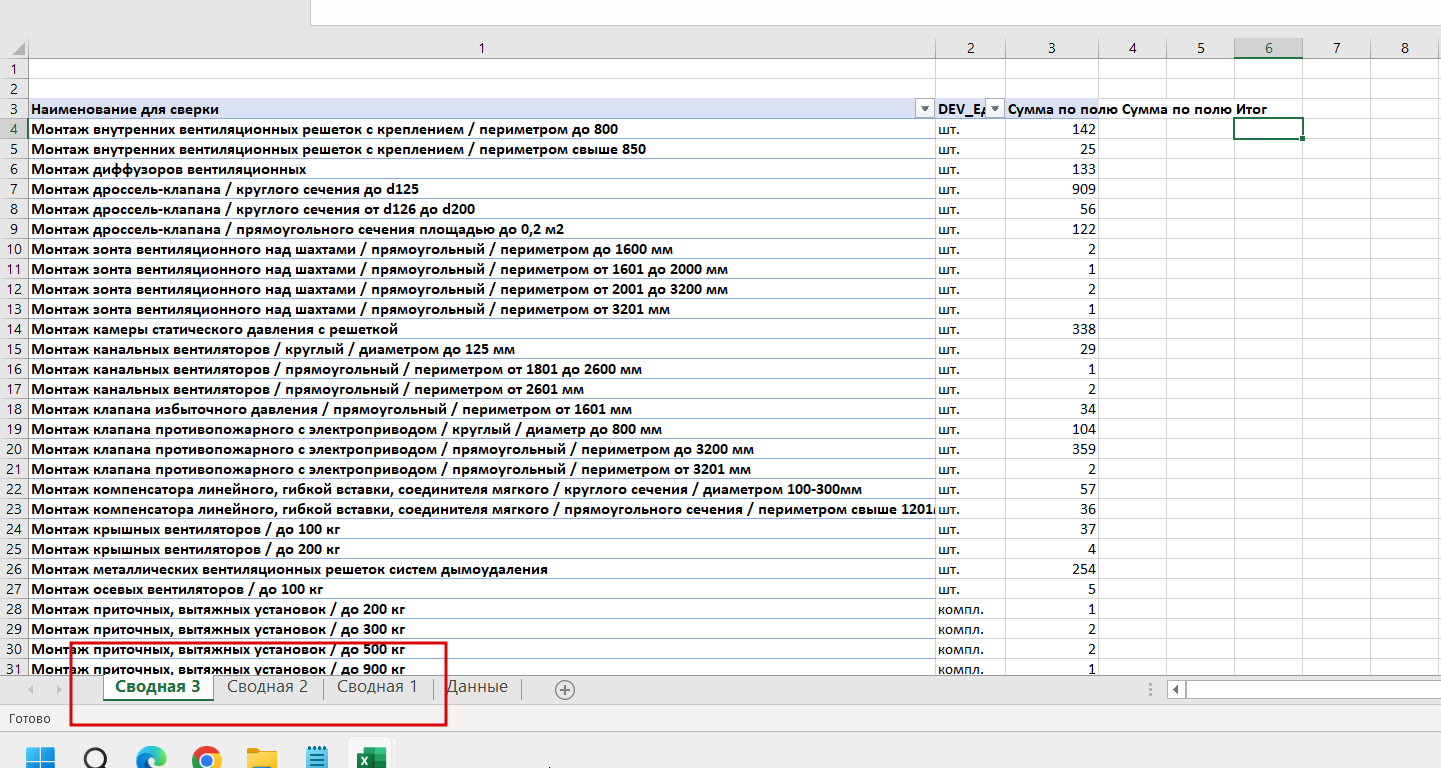
Task: Click the Готово status bar indicator
Action: (29, 718)
